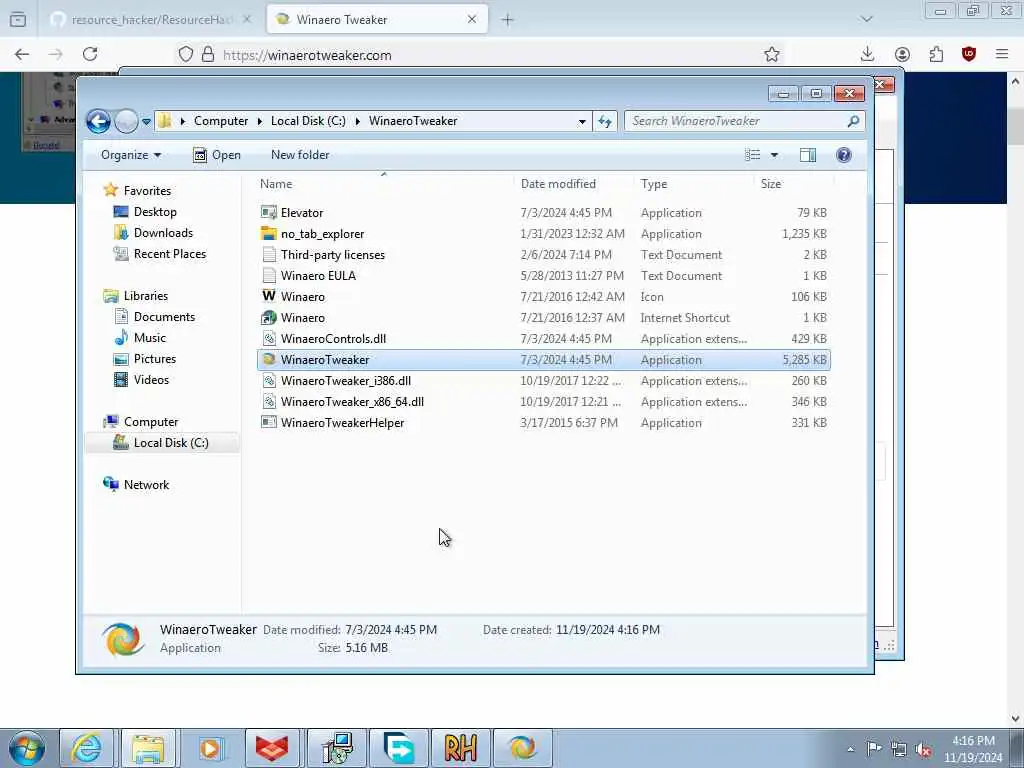This screenshot has height=768, width=1024.
Task: Click the Explorer Help question mark icon
Action: pyautogui.click(x=843, y=155)
